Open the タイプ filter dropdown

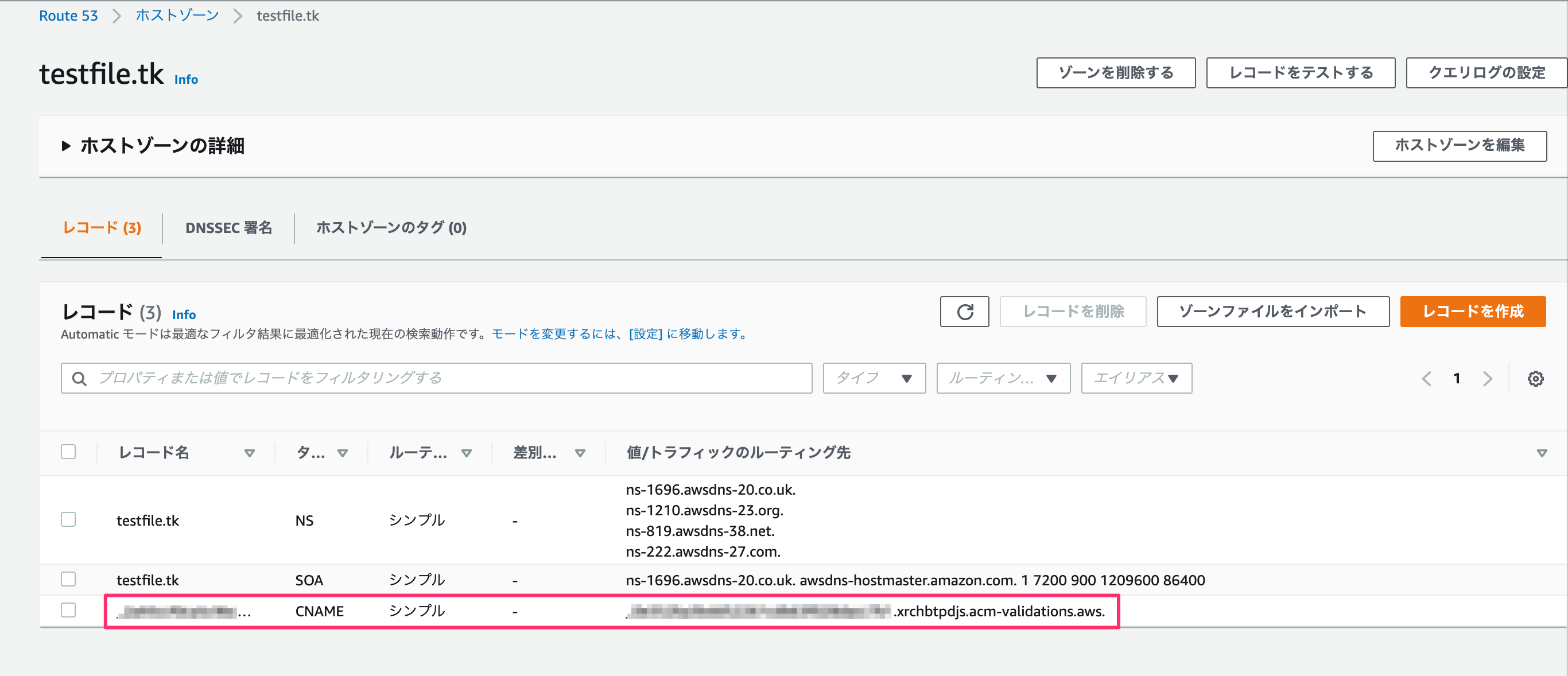pos(874,378)
